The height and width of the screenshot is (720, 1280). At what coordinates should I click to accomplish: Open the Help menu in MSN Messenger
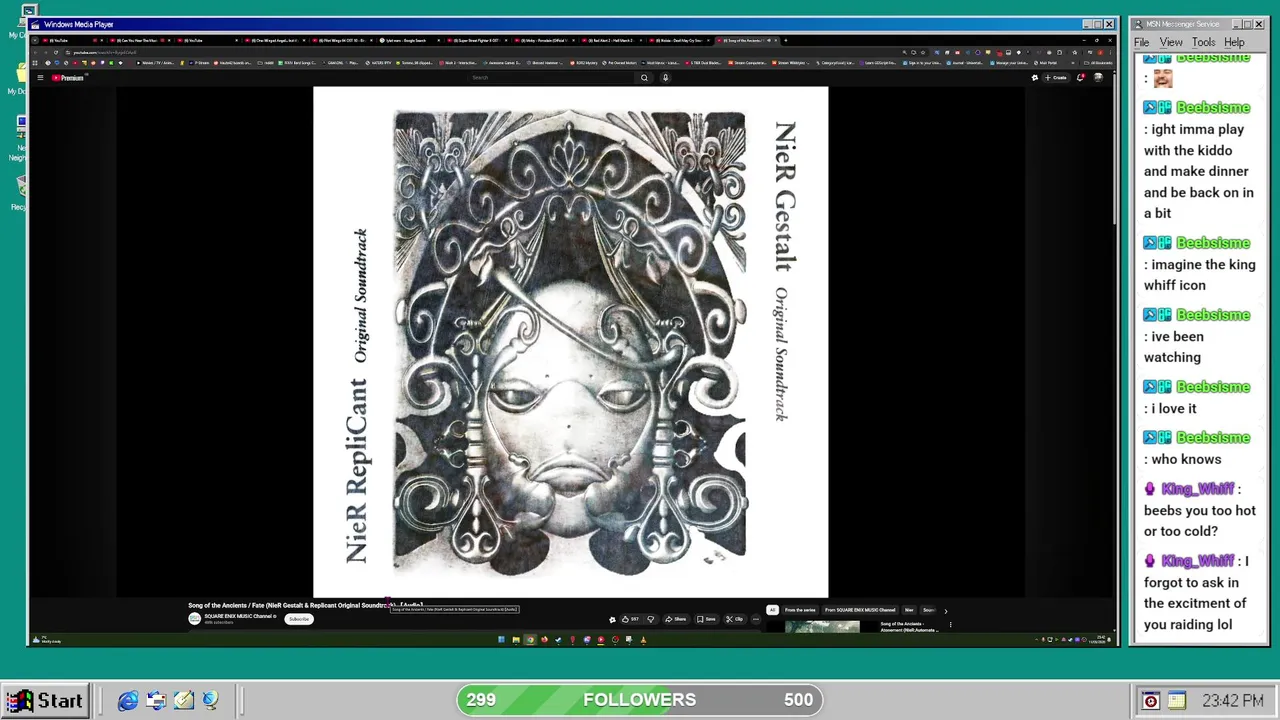[1234, 42]
